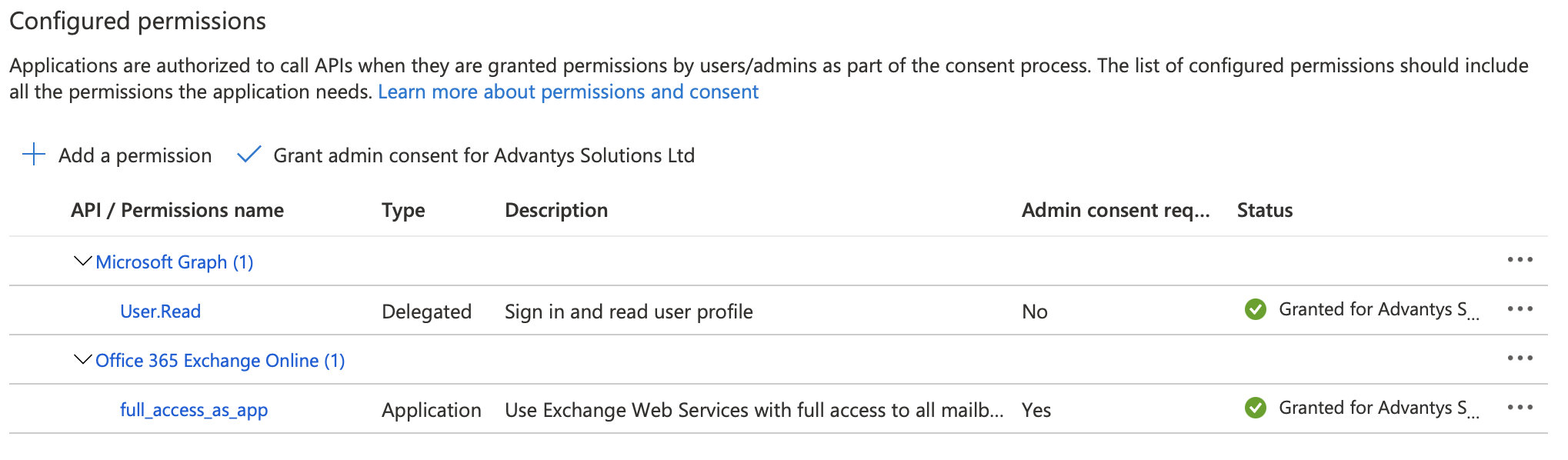Collapse the Office 365 Exchange Online chevron
1568x460 pixels.
82,360
